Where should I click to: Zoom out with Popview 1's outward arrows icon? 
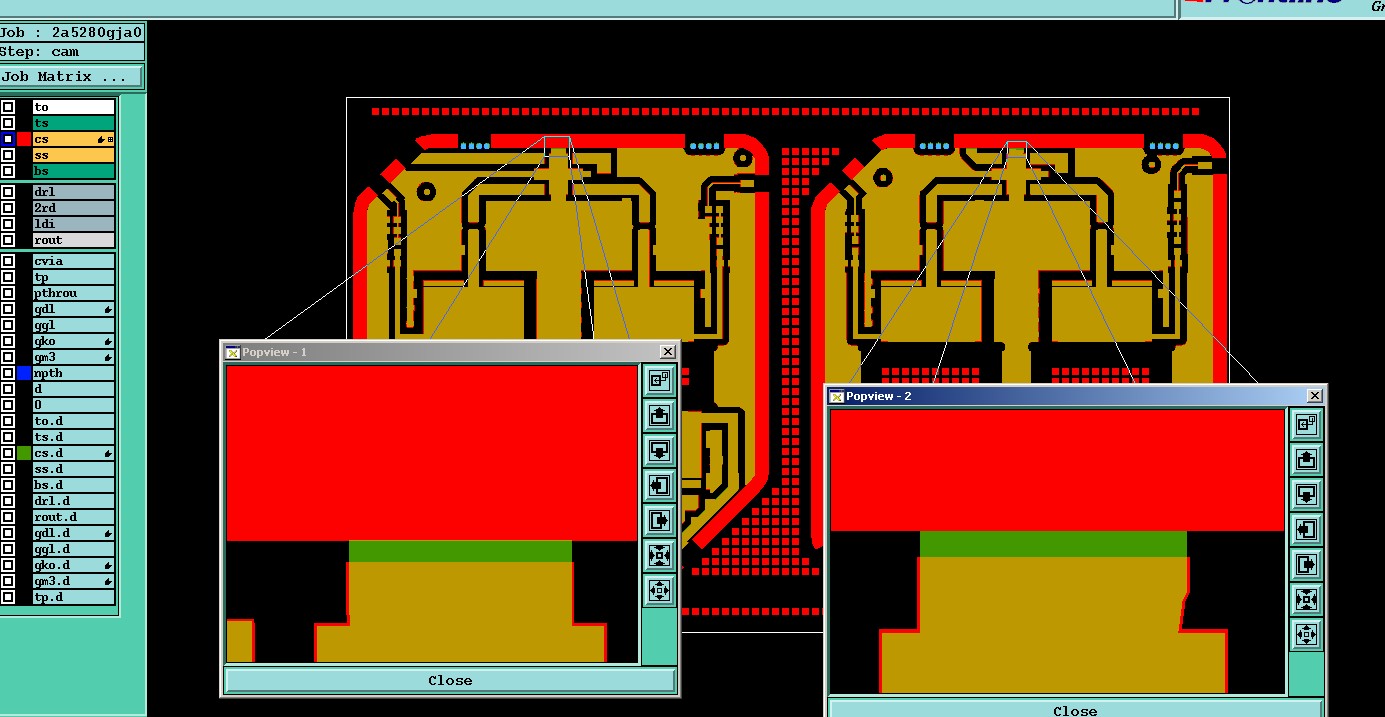coord(659,590)
